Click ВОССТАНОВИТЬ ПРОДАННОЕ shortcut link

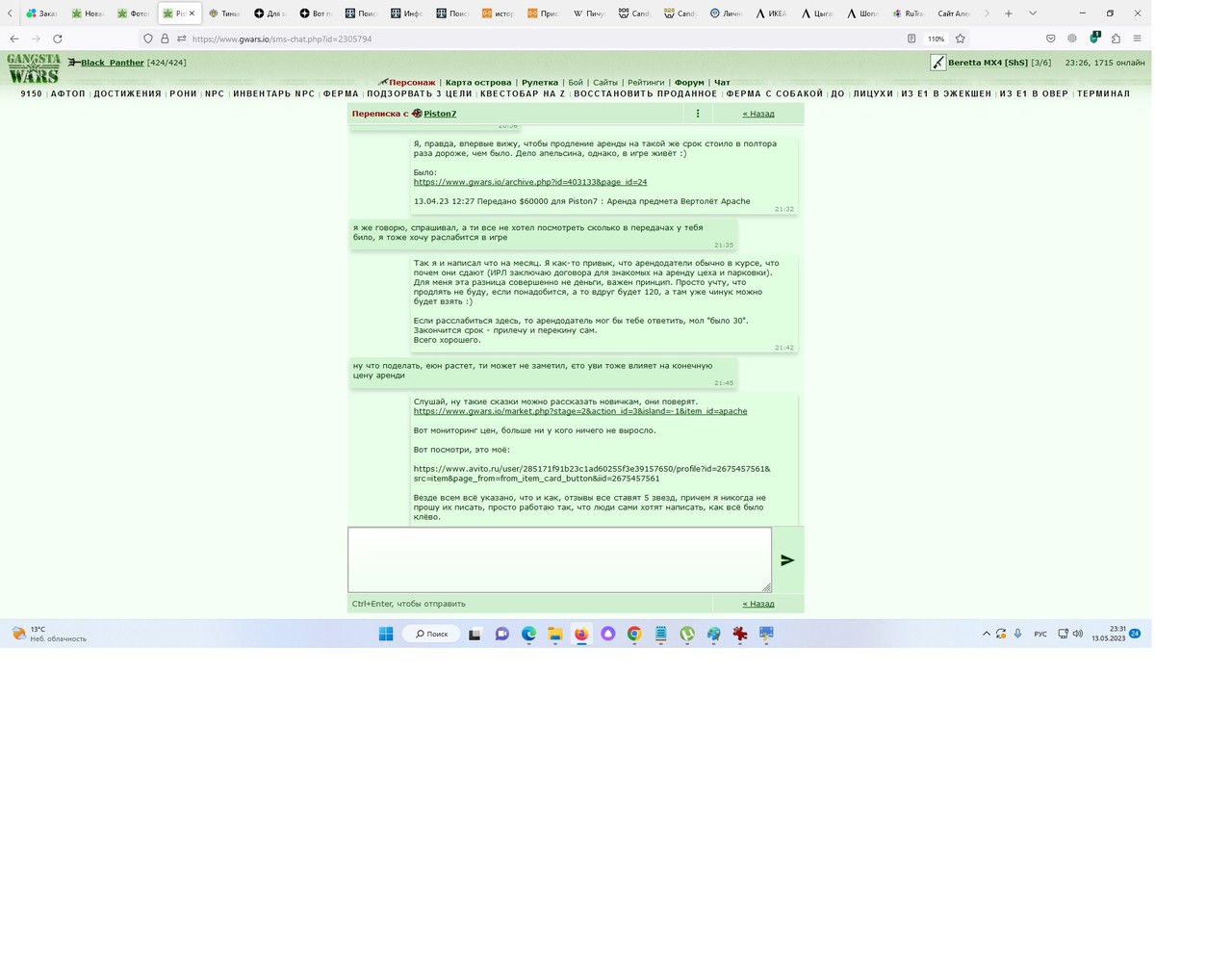coord(646,94)
